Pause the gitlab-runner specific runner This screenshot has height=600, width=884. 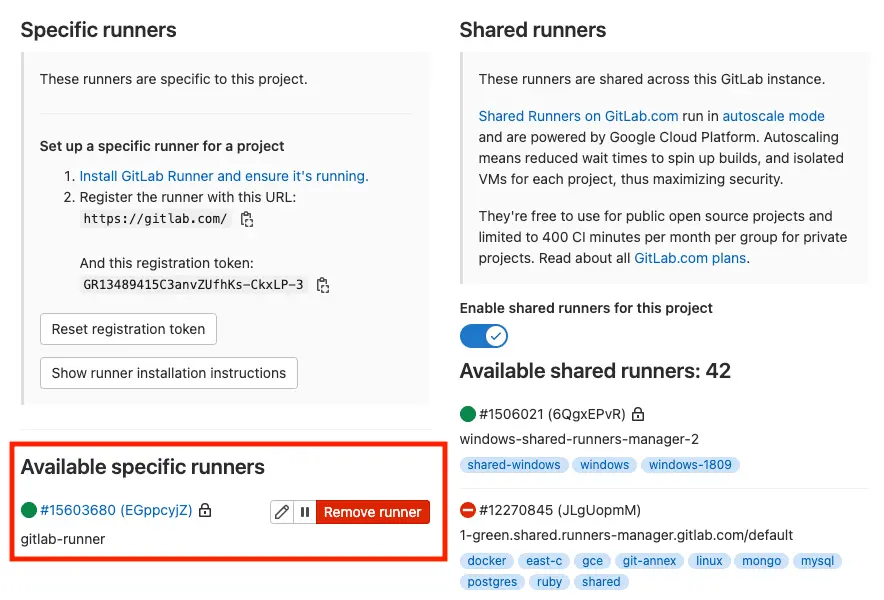305,511
